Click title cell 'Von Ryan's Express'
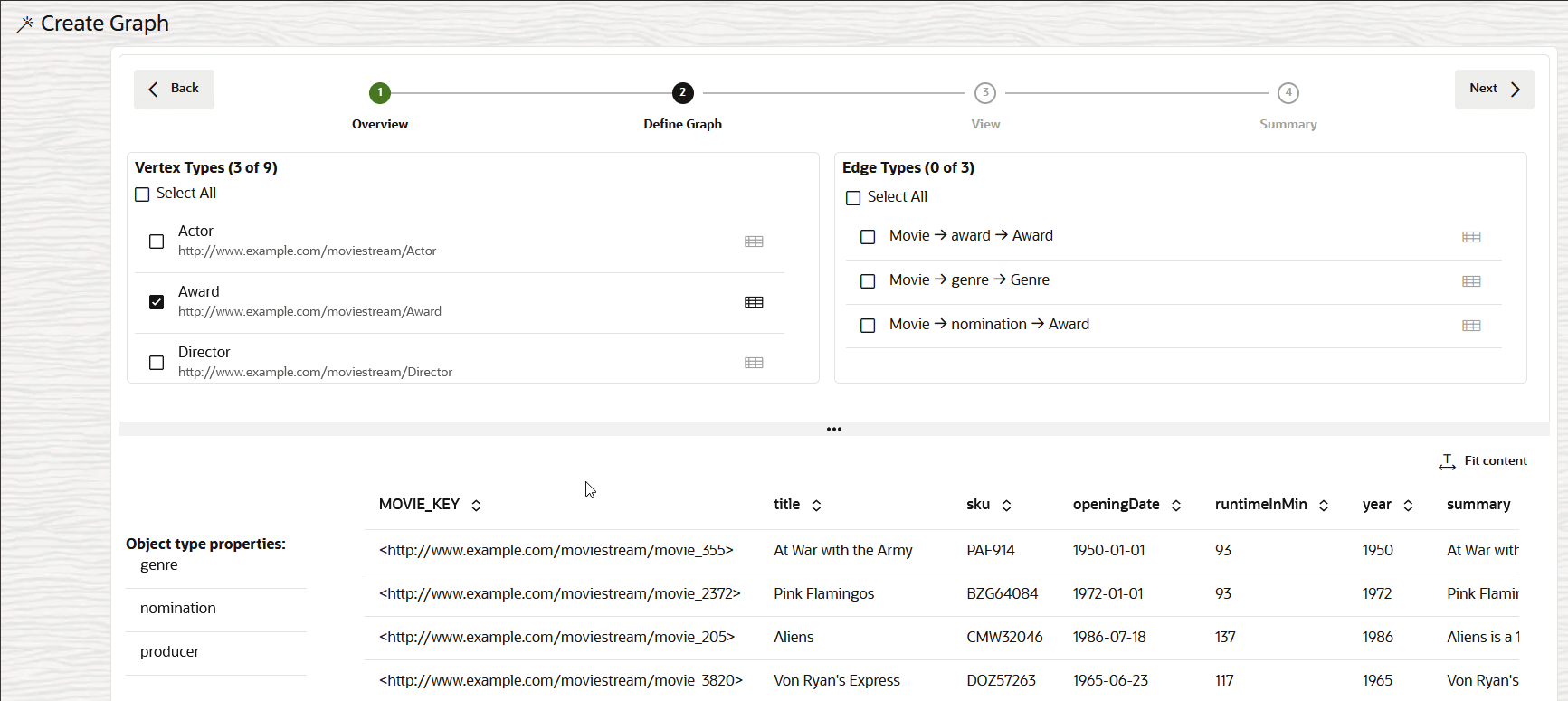This screenshot has width=1568, height=701. pos(837,681)
